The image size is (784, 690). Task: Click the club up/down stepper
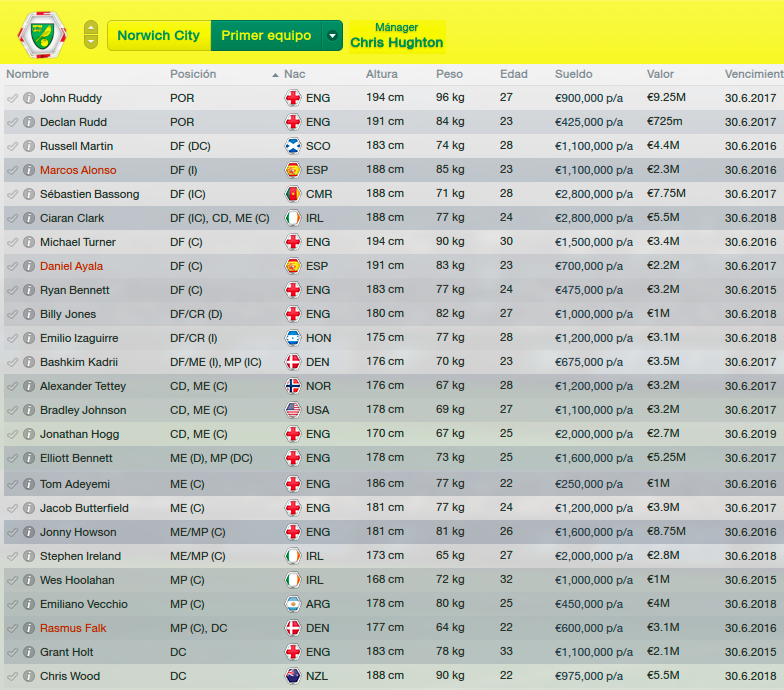[x=91, y=34]
